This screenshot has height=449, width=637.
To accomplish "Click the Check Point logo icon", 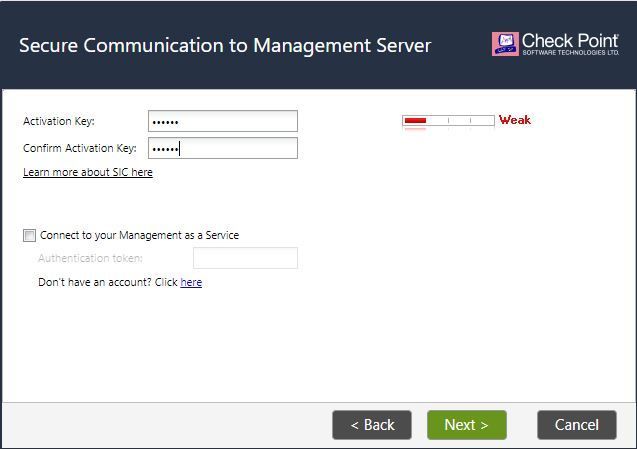I will coord(505,43).
